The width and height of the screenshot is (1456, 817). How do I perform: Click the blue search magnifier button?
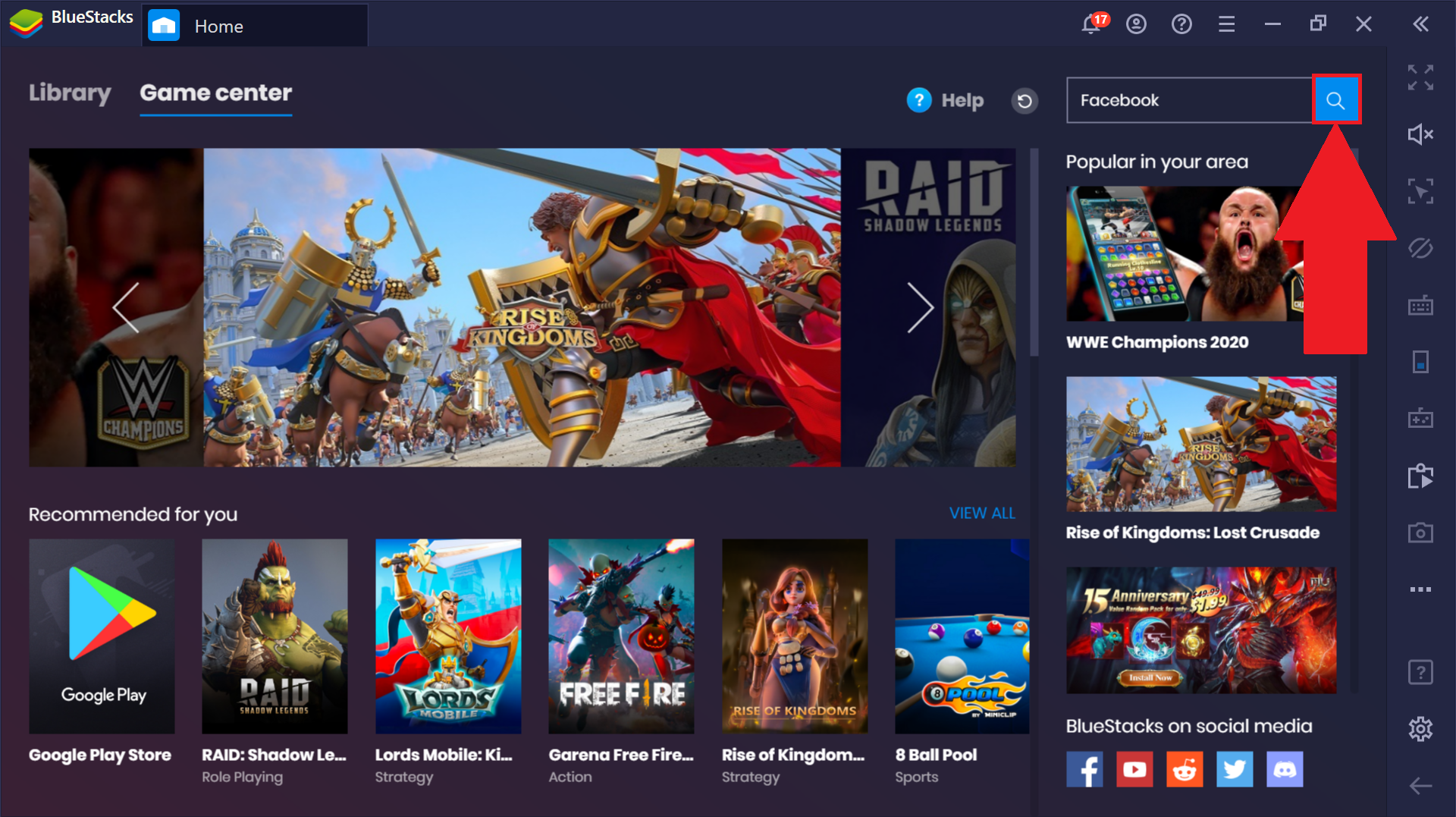click(1335, 100)
